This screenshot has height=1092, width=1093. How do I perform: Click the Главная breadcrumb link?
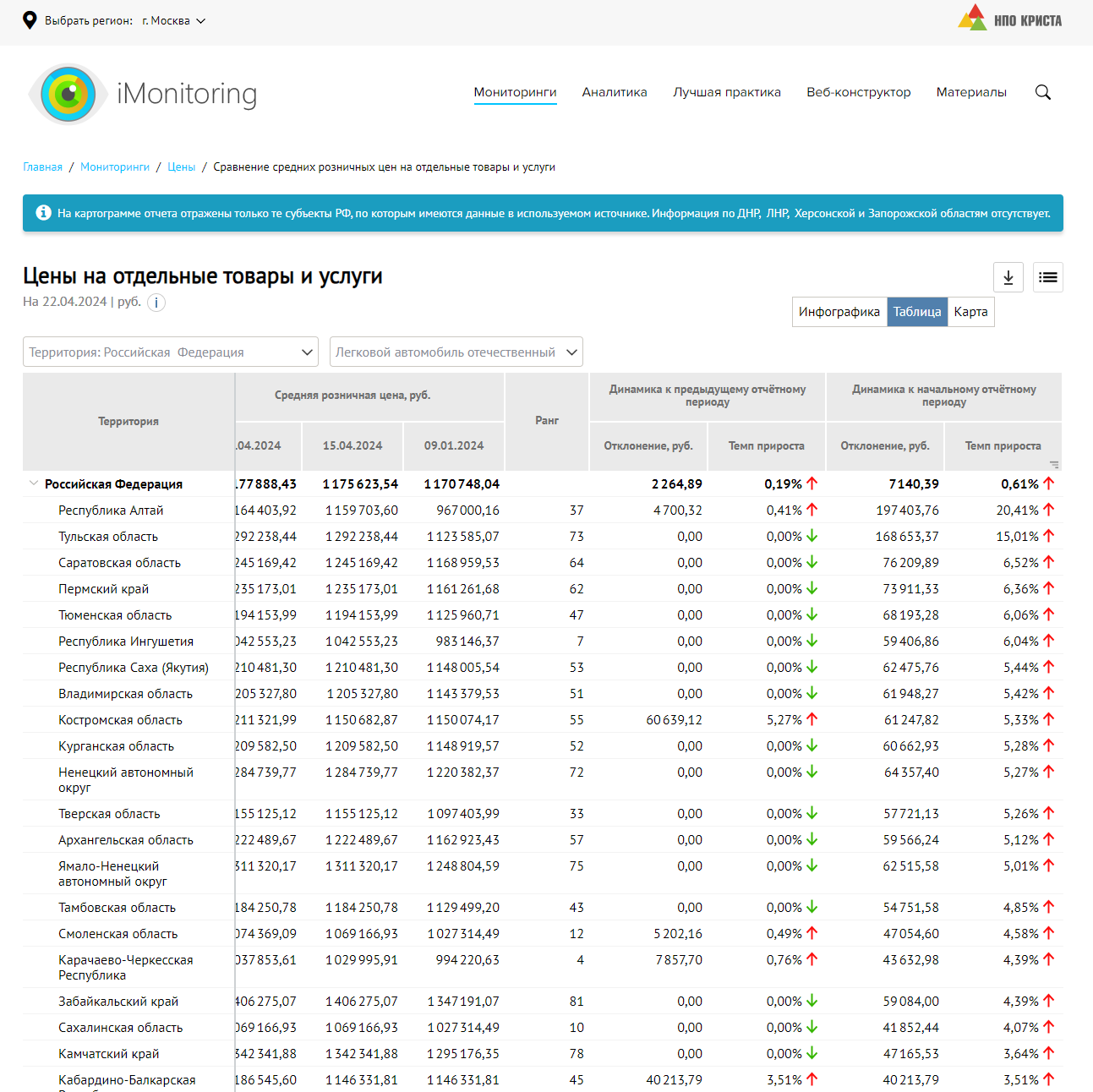42,167
